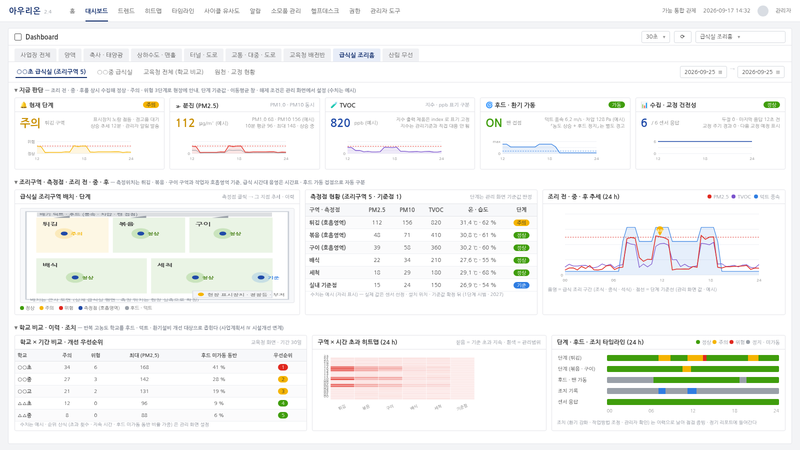The image size is (800, 450).
Task: Collapse the 지금 판단 section
Action: point(16,90)
